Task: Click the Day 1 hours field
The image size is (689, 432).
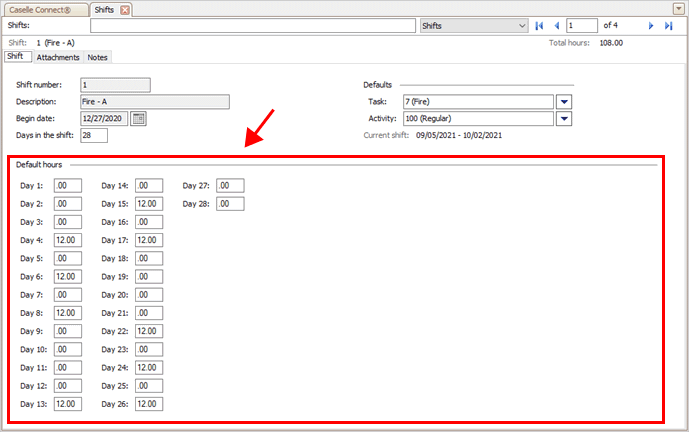Action: (68, 186)
